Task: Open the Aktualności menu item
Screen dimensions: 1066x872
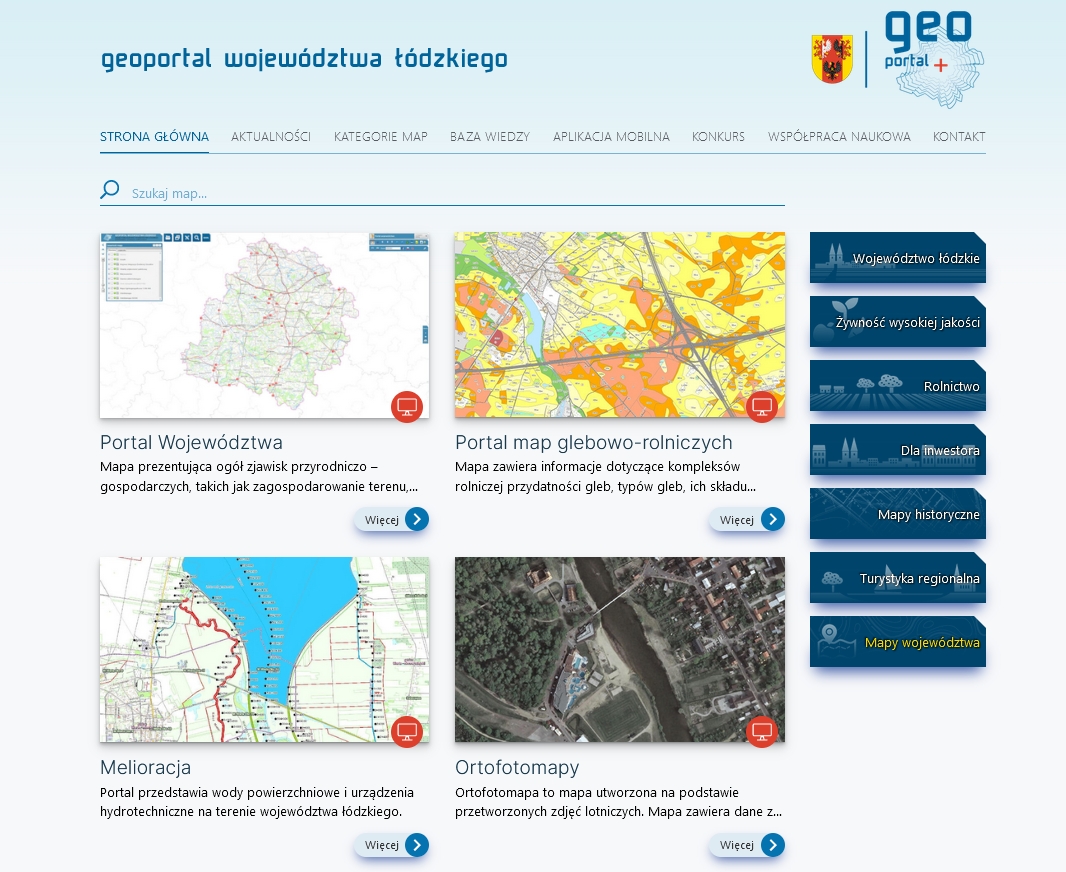Action: click(x=271, y=137)
